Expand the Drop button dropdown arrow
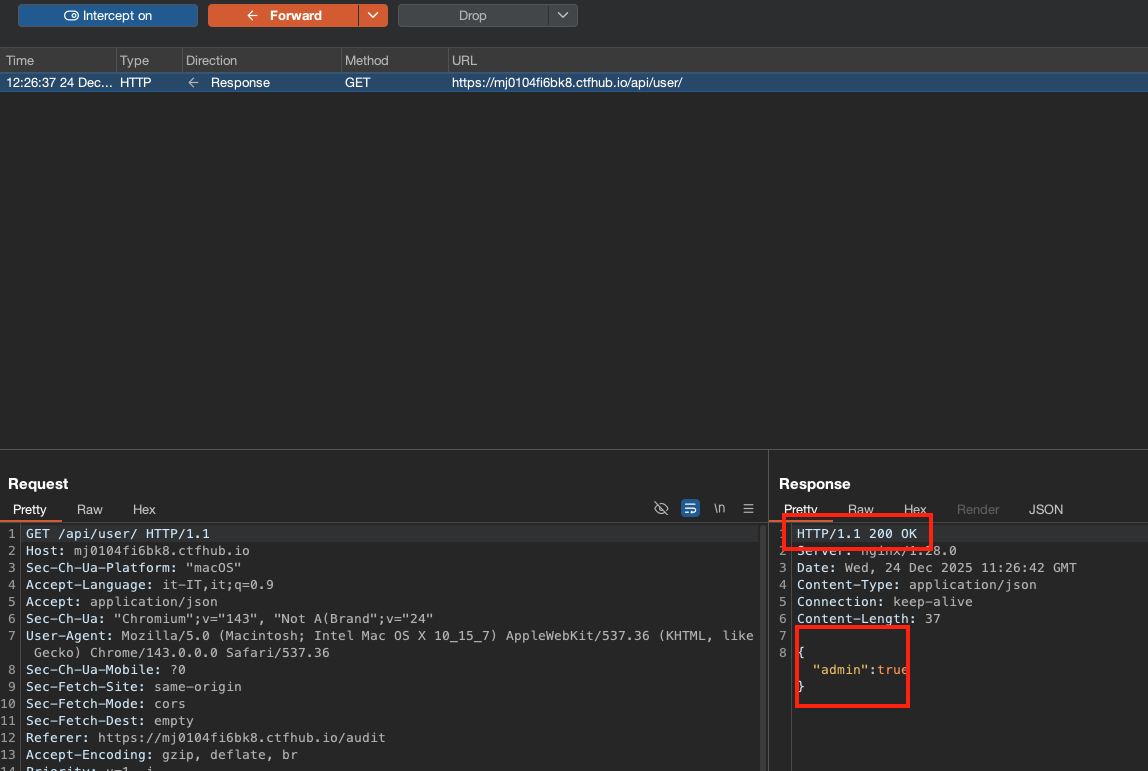The width and height of the screenshot is (1148, 771). (563, 16)
